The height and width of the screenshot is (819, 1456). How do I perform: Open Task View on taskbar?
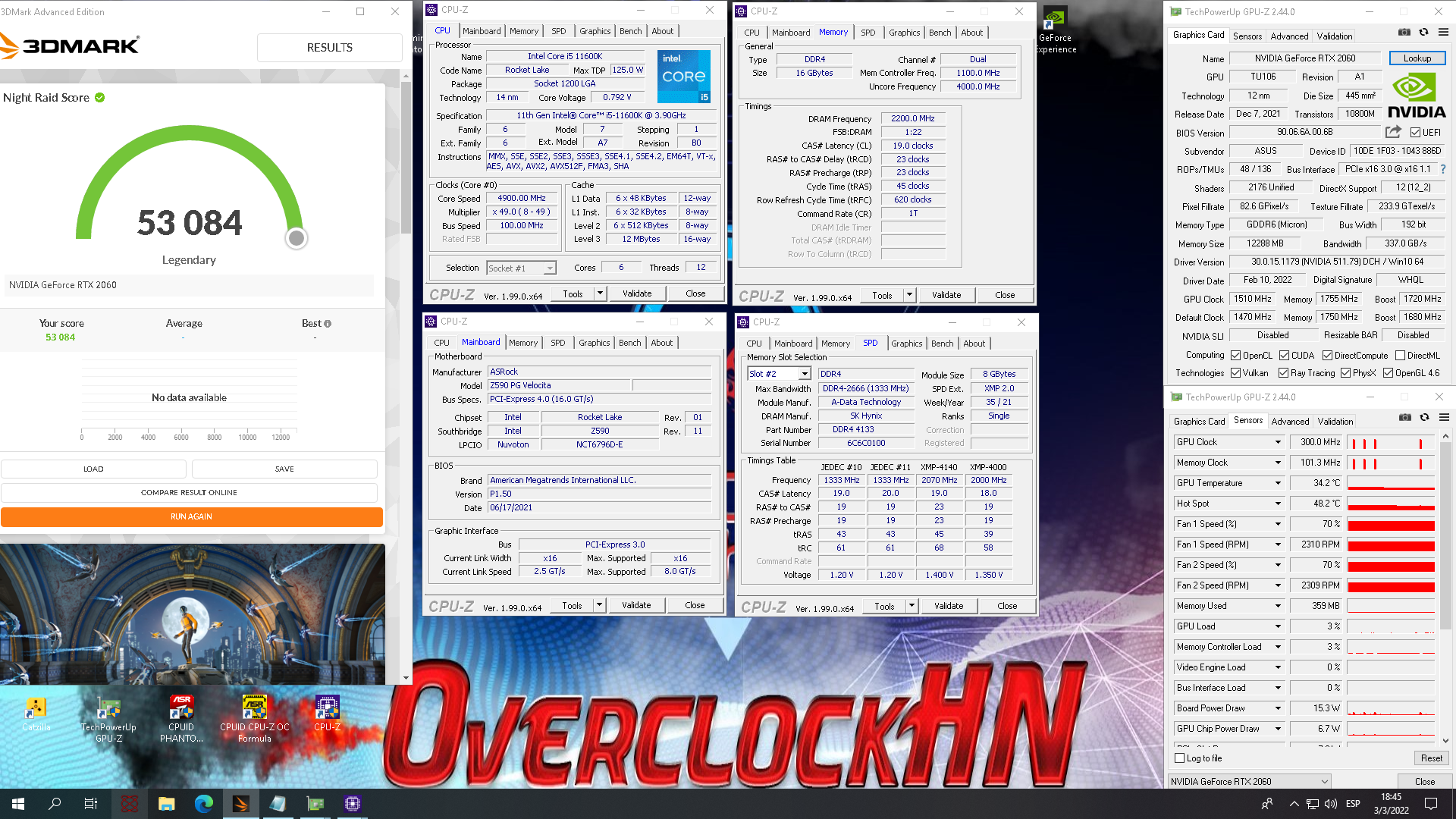pos(91,804)
